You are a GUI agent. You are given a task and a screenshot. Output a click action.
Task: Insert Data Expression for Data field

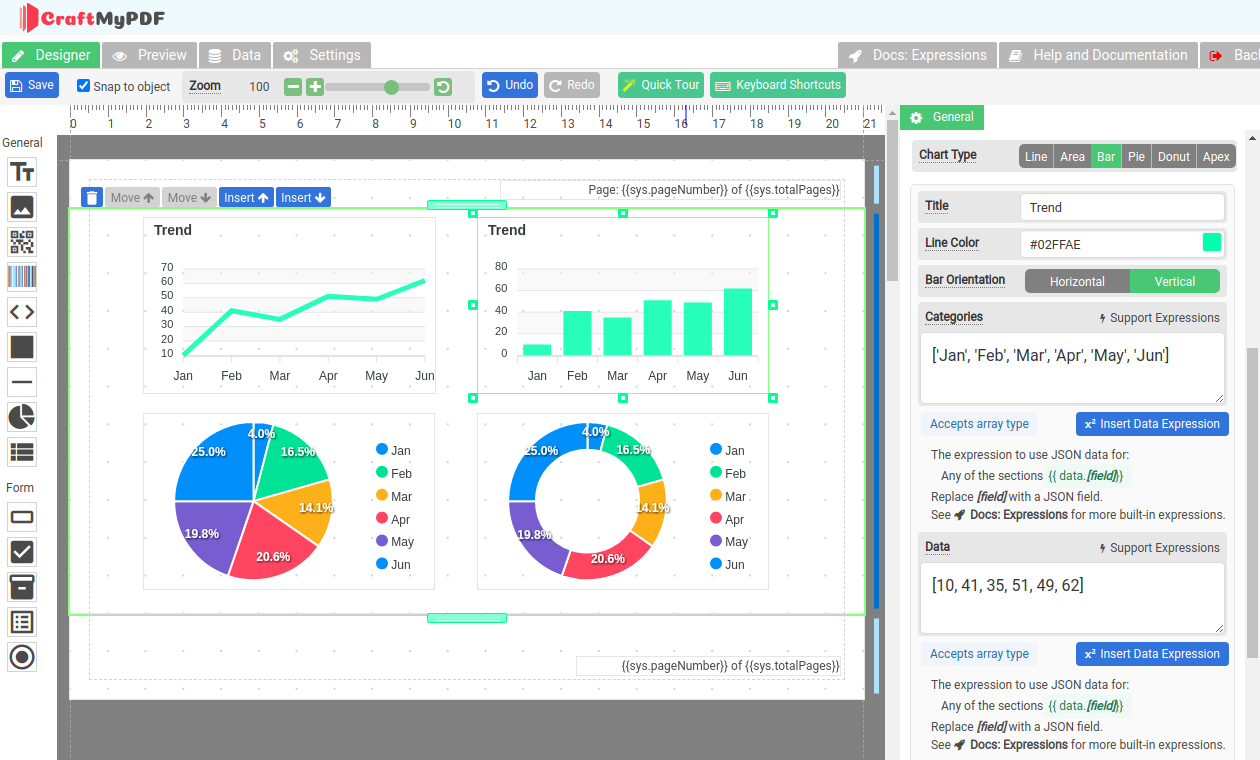1152,654
